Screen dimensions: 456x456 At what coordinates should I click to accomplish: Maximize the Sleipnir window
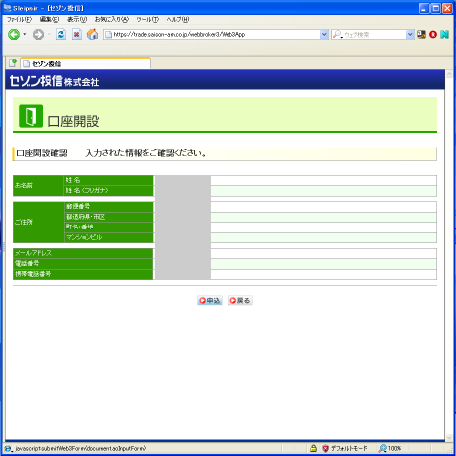tap(436, 8)
